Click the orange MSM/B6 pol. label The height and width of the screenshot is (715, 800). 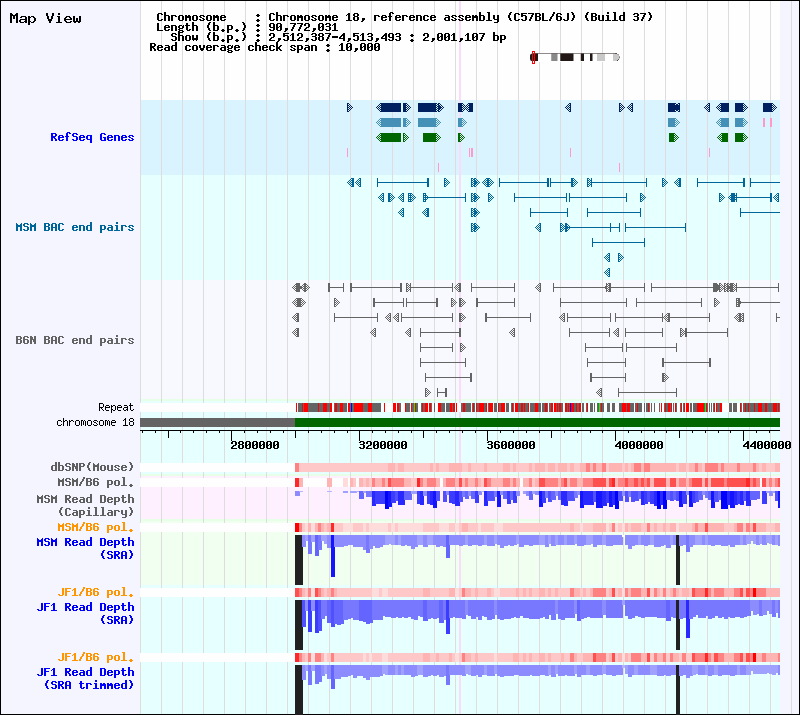[95, 527]
